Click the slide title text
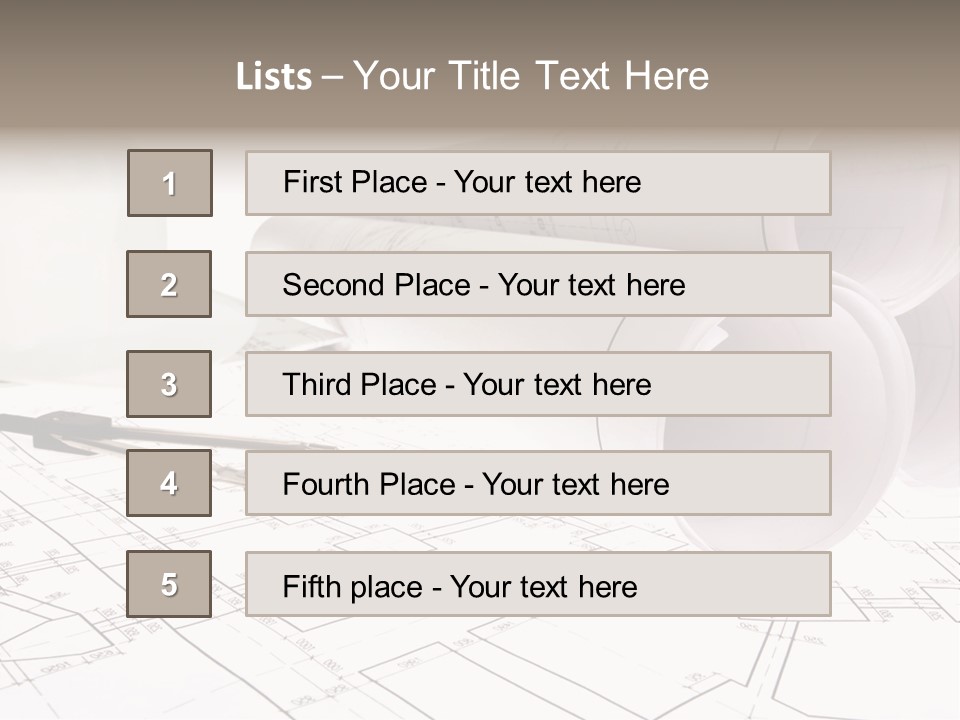Screen dimensions: 960x720 (472, 76)
